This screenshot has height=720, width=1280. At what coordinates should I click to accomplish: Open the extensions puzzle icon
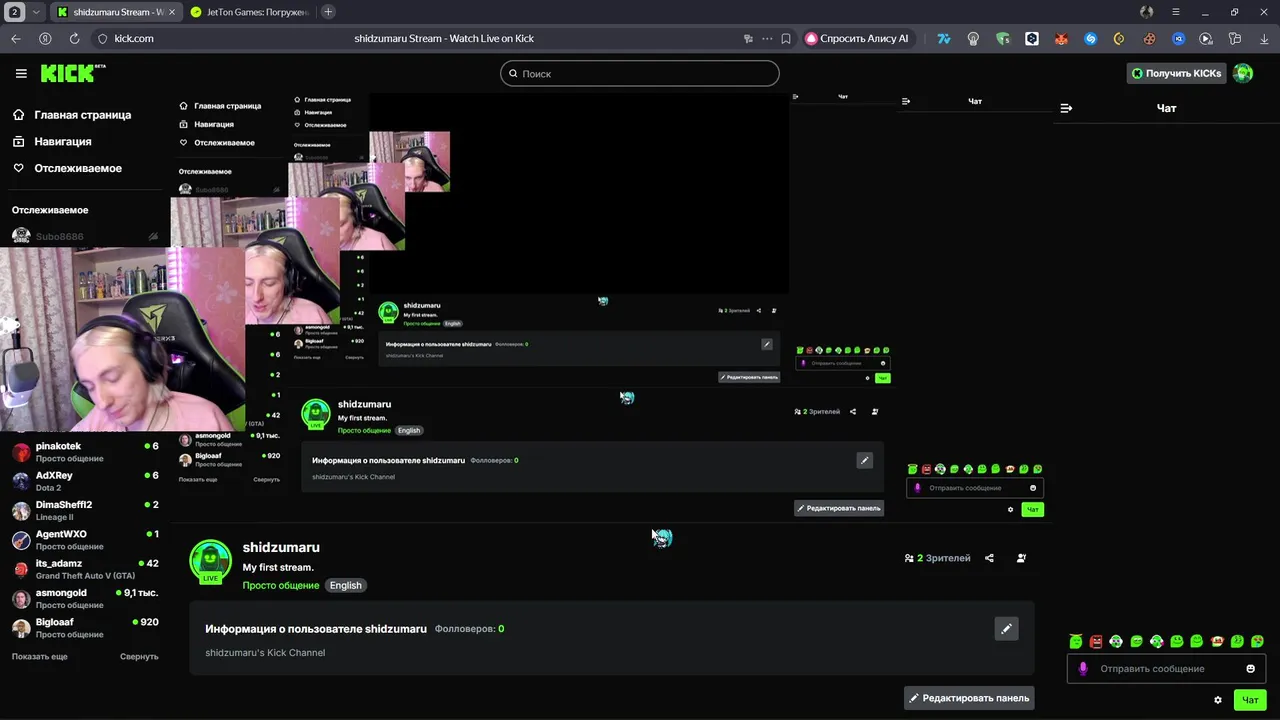(1235, 38)
